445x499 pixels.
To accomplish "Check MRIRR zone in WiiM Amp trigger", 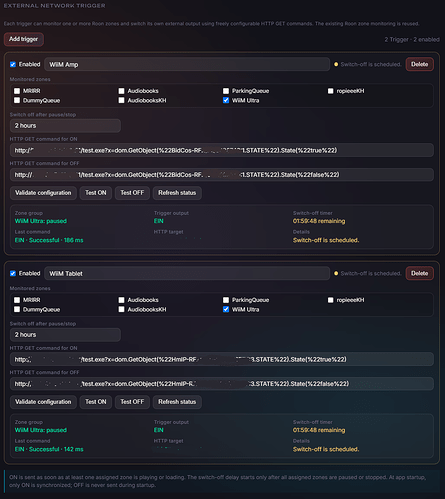I will click(x=17, y=91).
